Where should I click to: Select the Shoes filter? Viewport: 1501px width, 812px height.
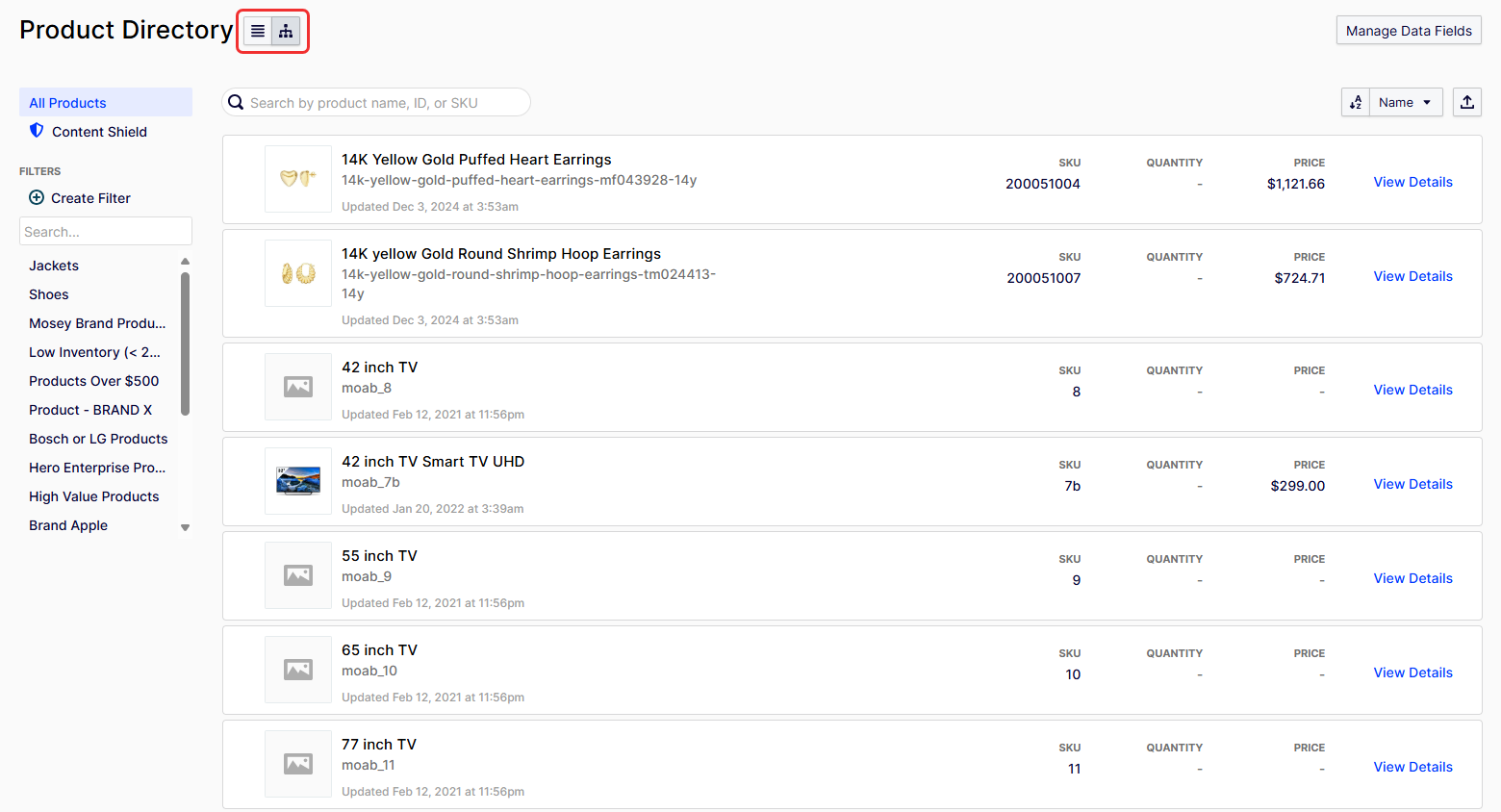49,294
